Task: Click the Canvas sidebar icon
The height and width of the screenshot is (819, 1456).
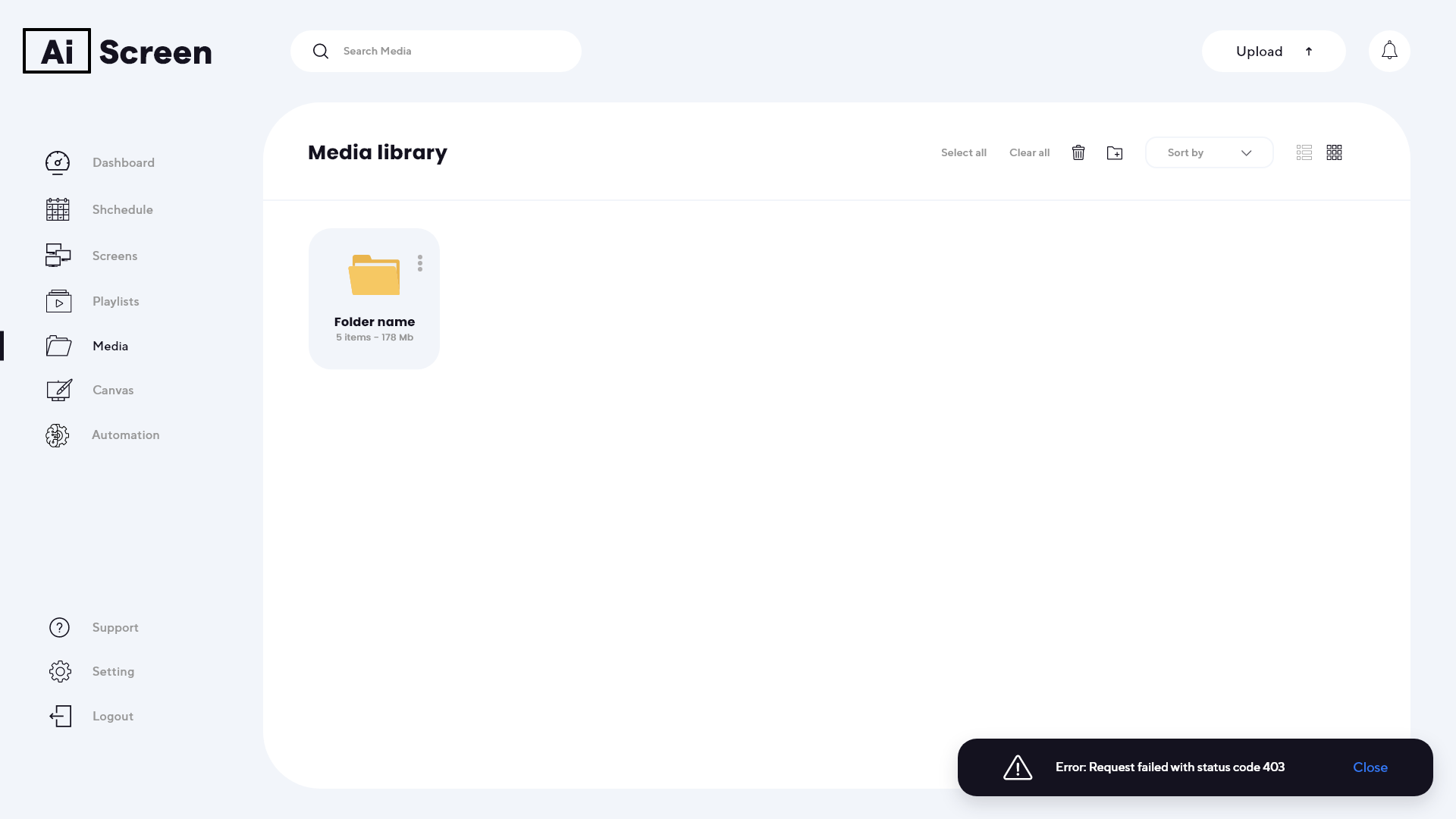Action: (x=59, y=391)
